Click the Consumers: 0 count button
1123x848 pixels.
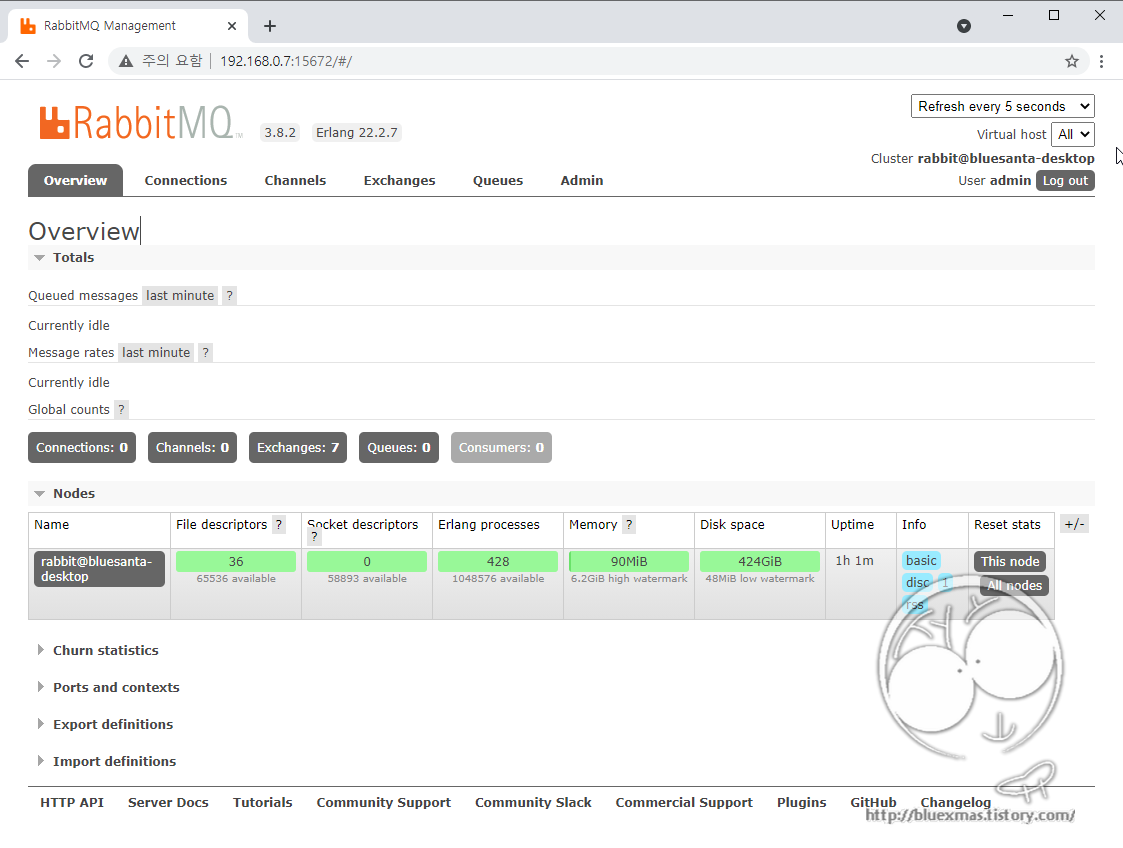point(501,448)
